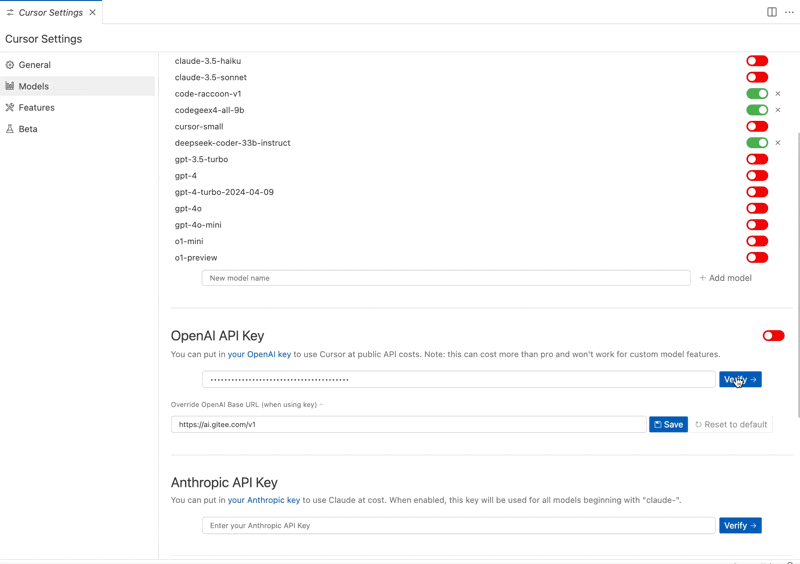This screenshot has width=800, height=564.
Task: Click the cursor-small model name
Action: pos(199,127)
